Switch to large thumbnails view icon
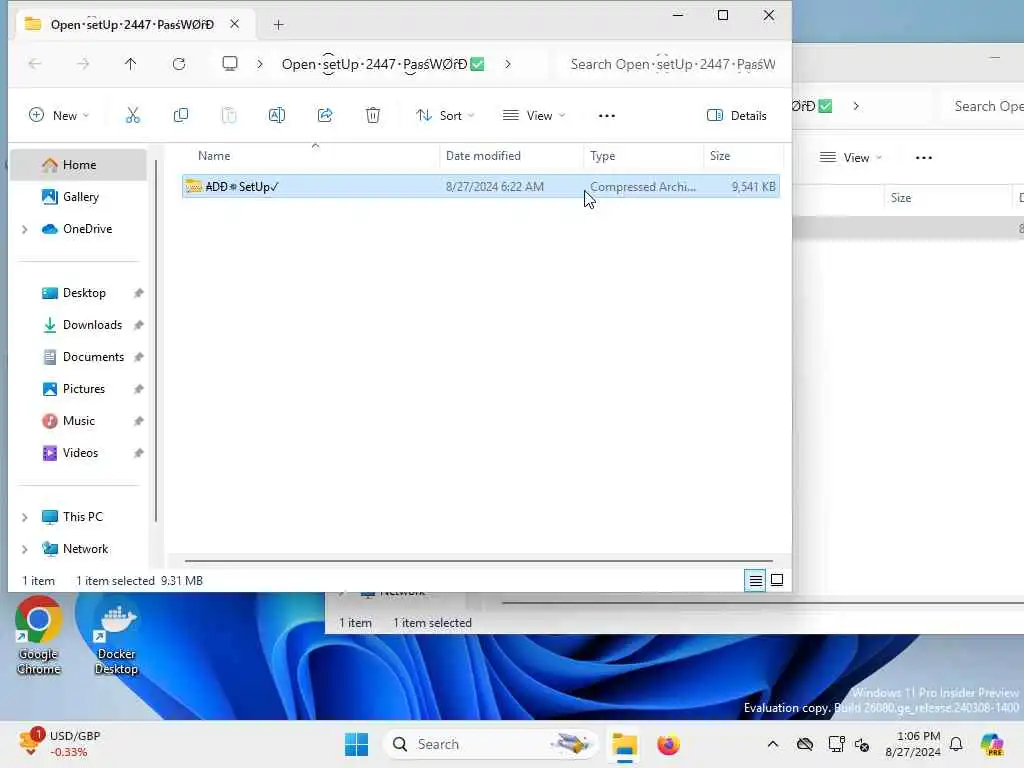This screenshot has width=1024, height=768. tap(777, 580)
